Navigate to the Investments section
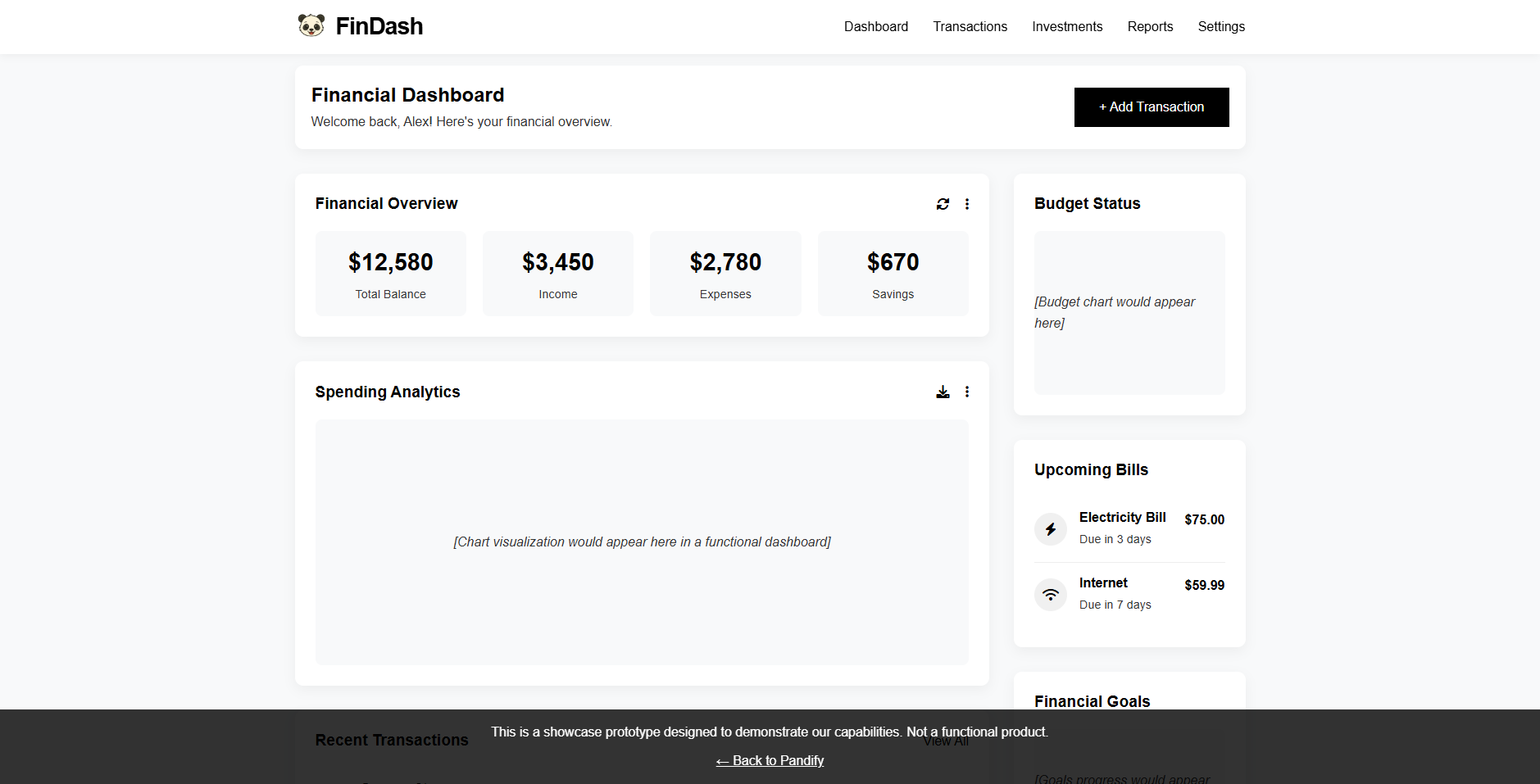1540x784 pixels. click(1067, 26)
